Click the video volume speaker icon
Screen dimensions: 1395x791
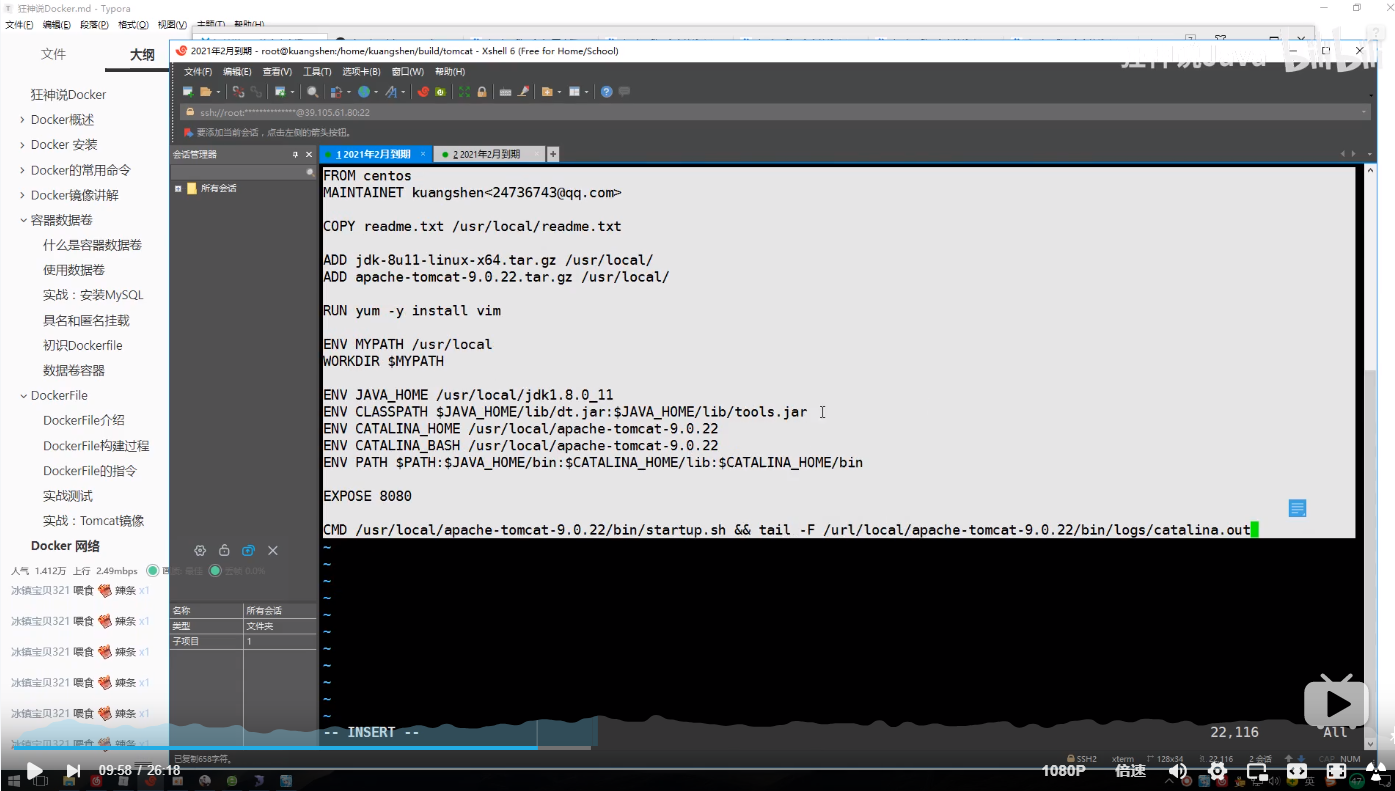(1178, 771)
